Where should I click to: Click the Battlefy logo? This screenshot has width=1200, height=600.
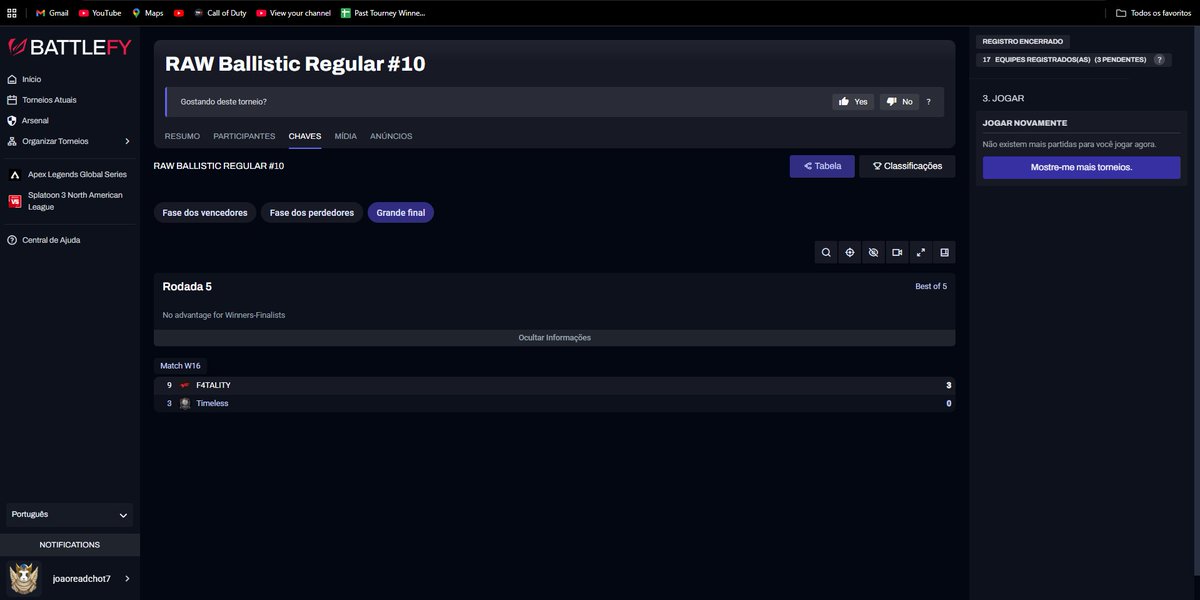point(70,47)
